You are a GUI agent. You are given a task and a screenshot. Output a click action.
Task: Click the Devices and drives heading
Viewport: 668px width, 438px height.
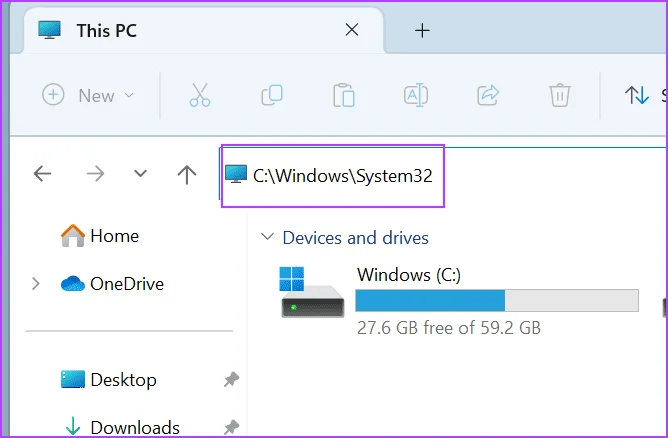pyautogui.click(x=355, y=238)
